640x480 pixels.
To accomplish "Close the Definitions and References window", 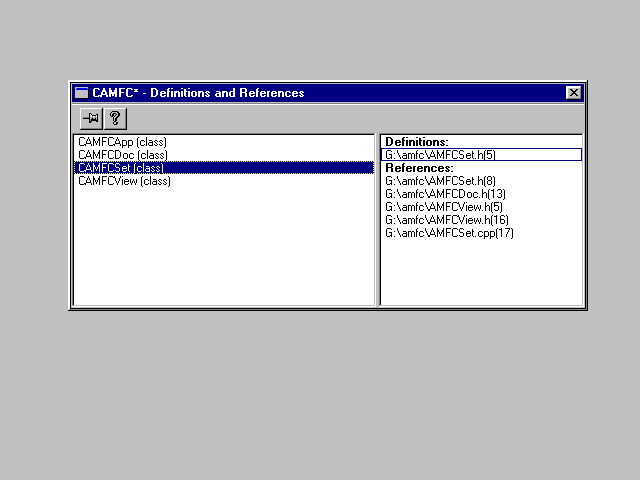I will pos(573,93).
